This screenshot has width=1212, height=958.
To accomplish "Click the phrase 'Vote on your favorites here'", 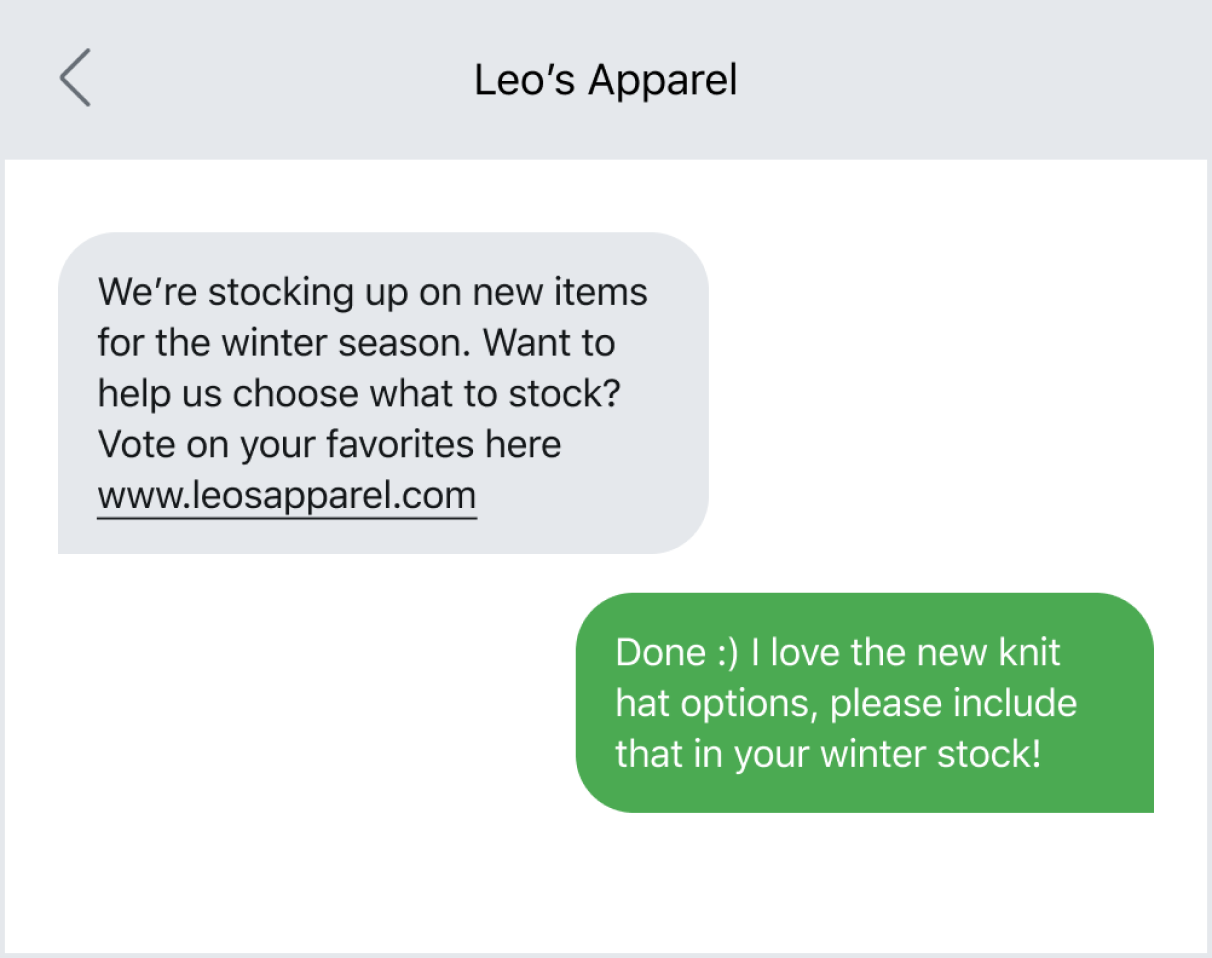I will [x=328, y=443].
